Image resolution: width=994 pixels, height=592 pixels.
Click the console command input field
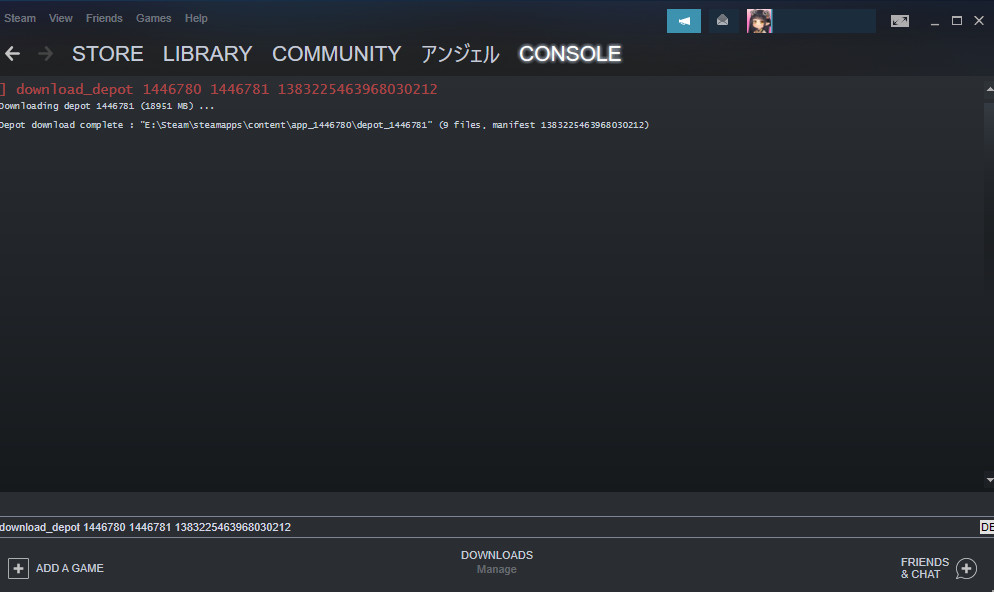click(488, 527)
